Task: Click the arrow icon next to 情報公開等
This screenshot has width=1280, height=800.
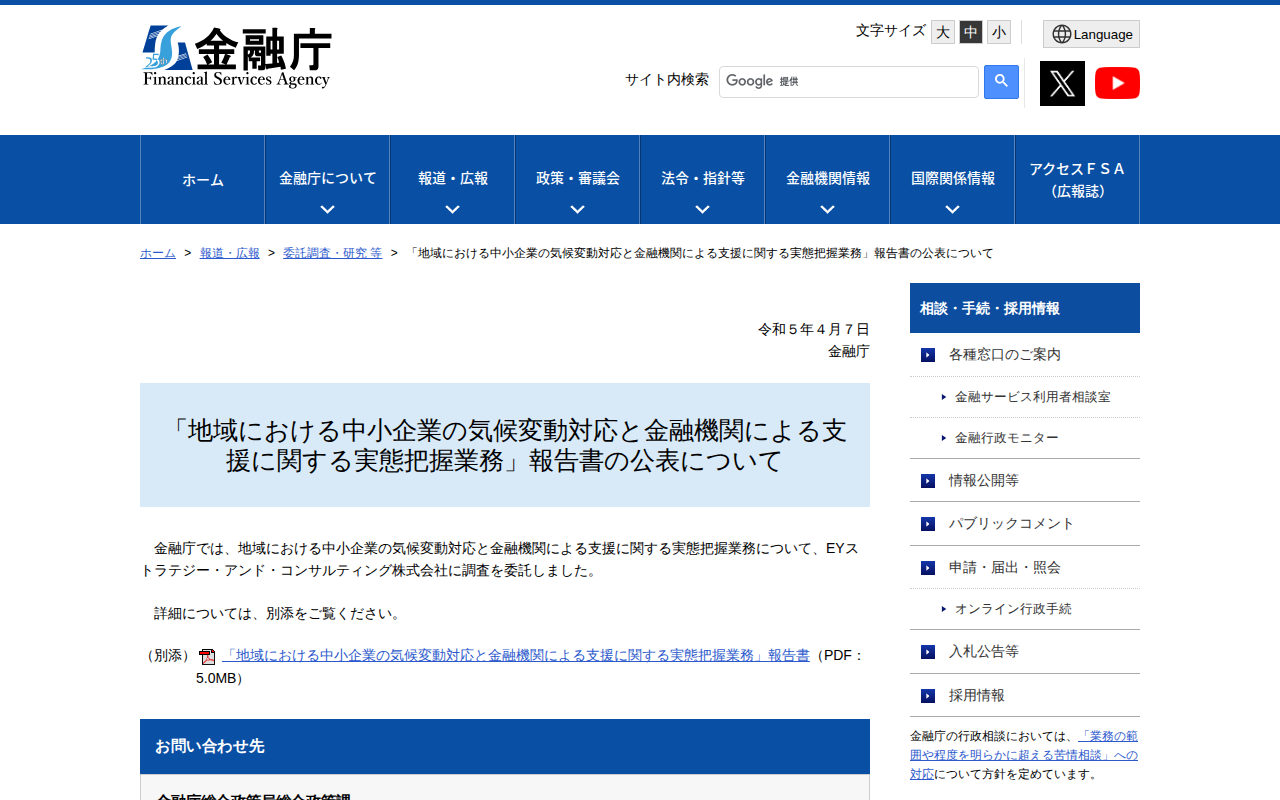Action: coord(926,480)
